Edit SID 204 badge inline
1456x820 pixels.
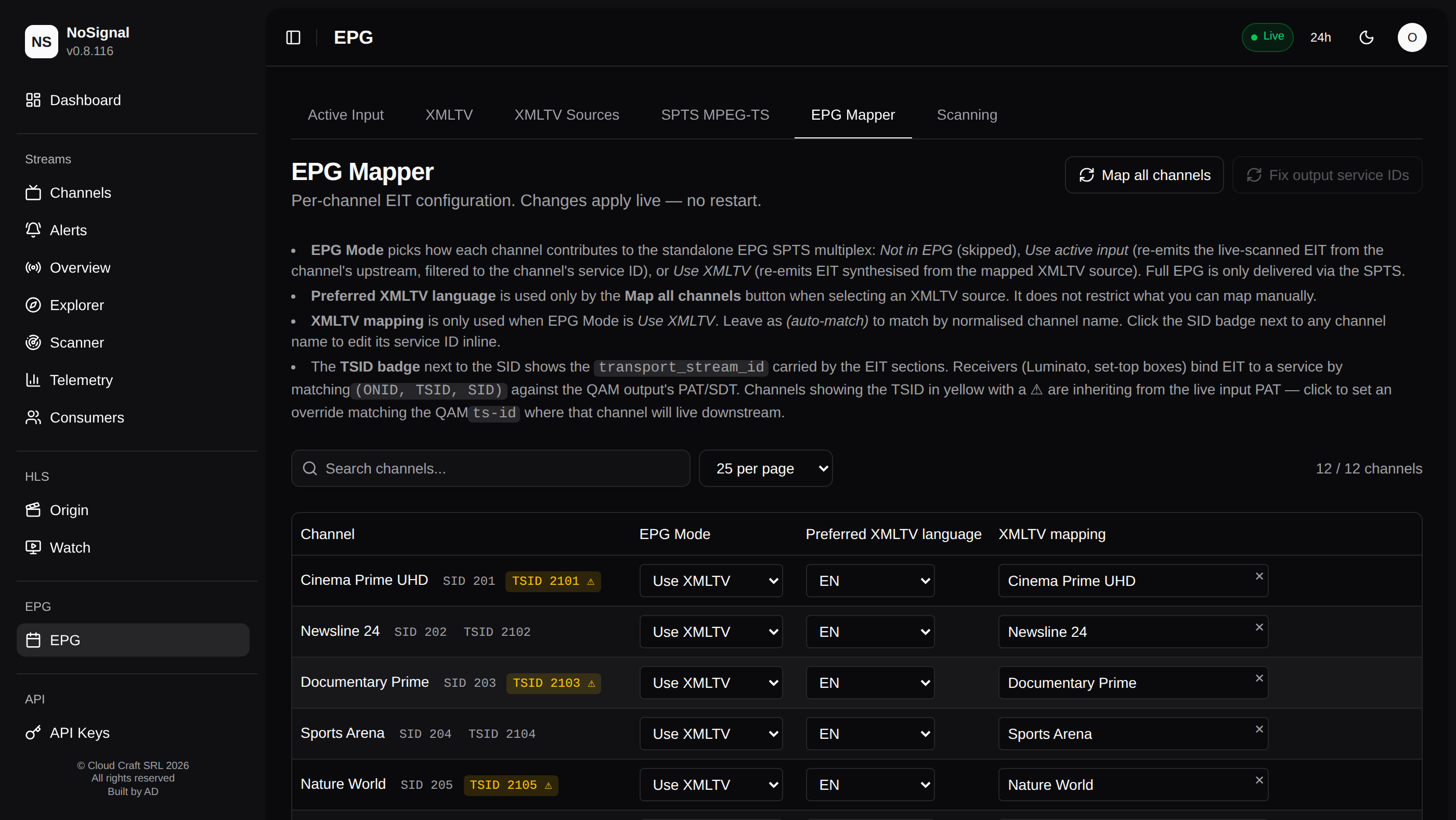(425, 734)
